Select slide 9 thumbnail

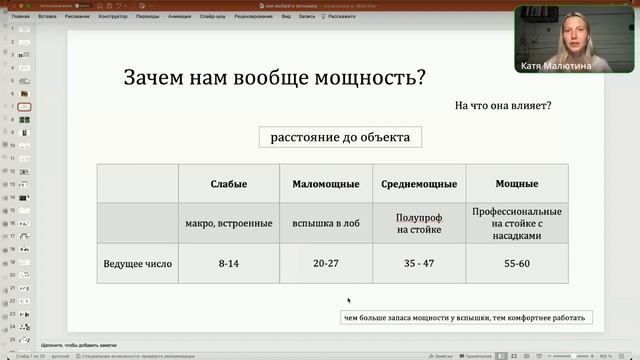tap(24, 133)
